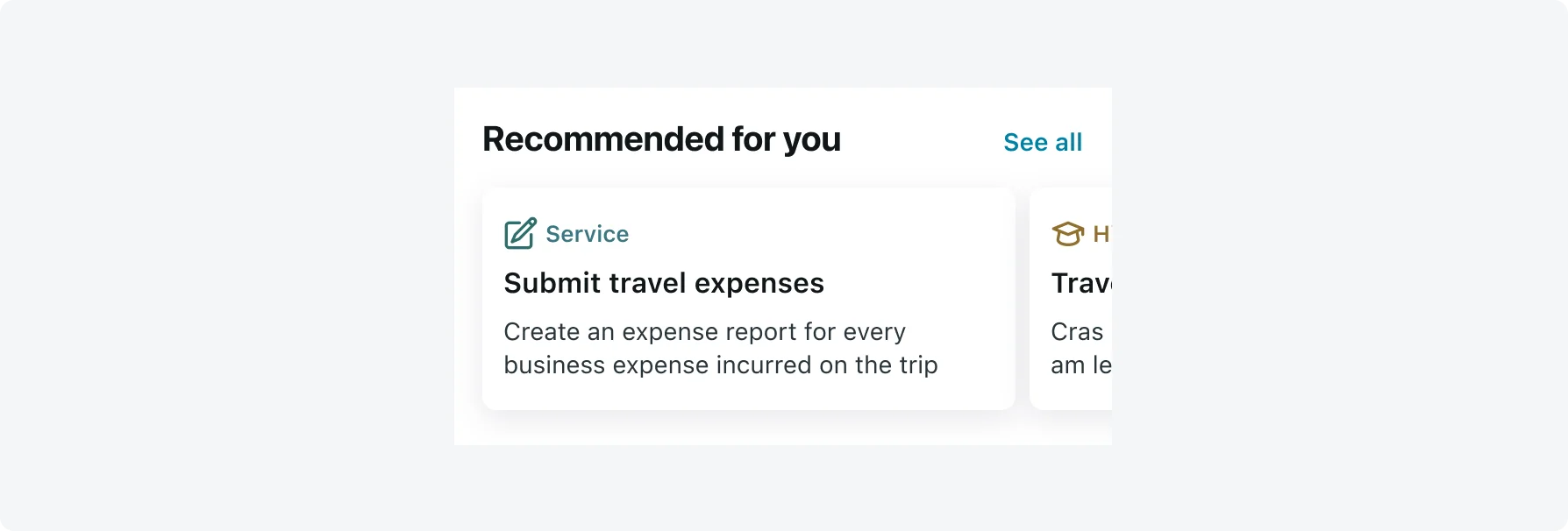
Task: Select the Submit travel expenses card
Action: pos(749,299)
